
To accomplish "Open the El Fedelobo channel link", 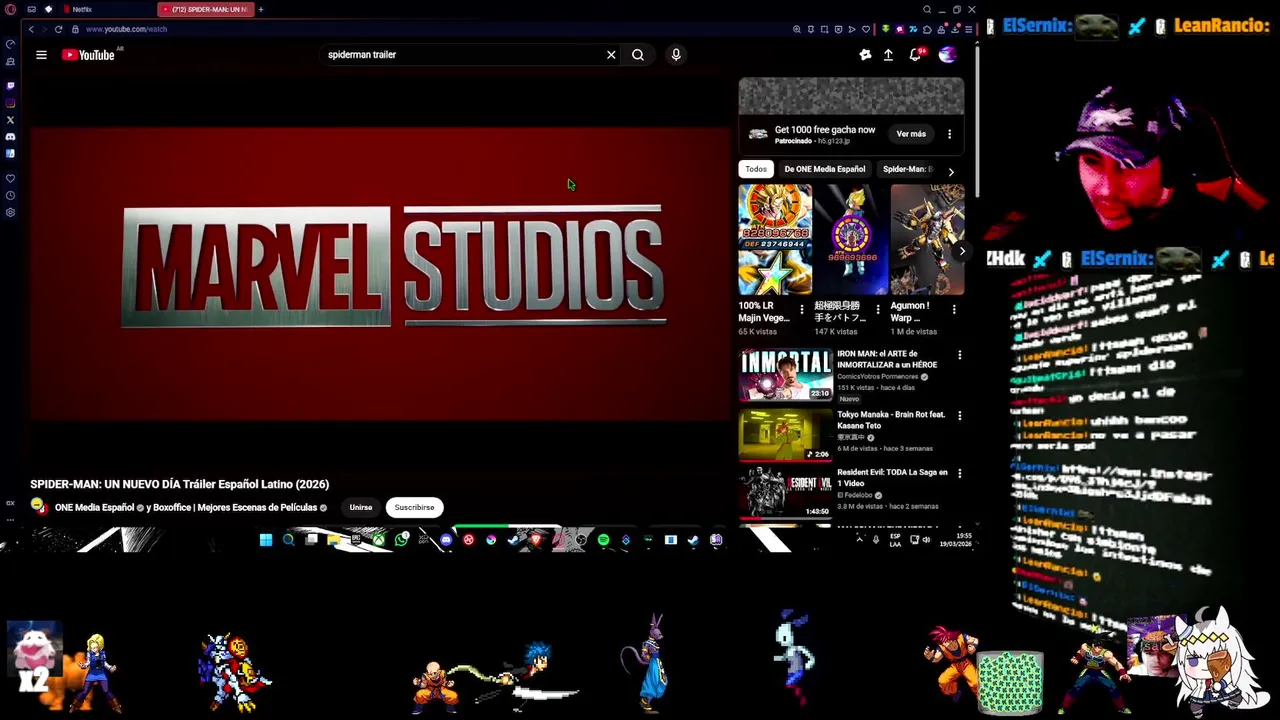I will coord(855,495).
